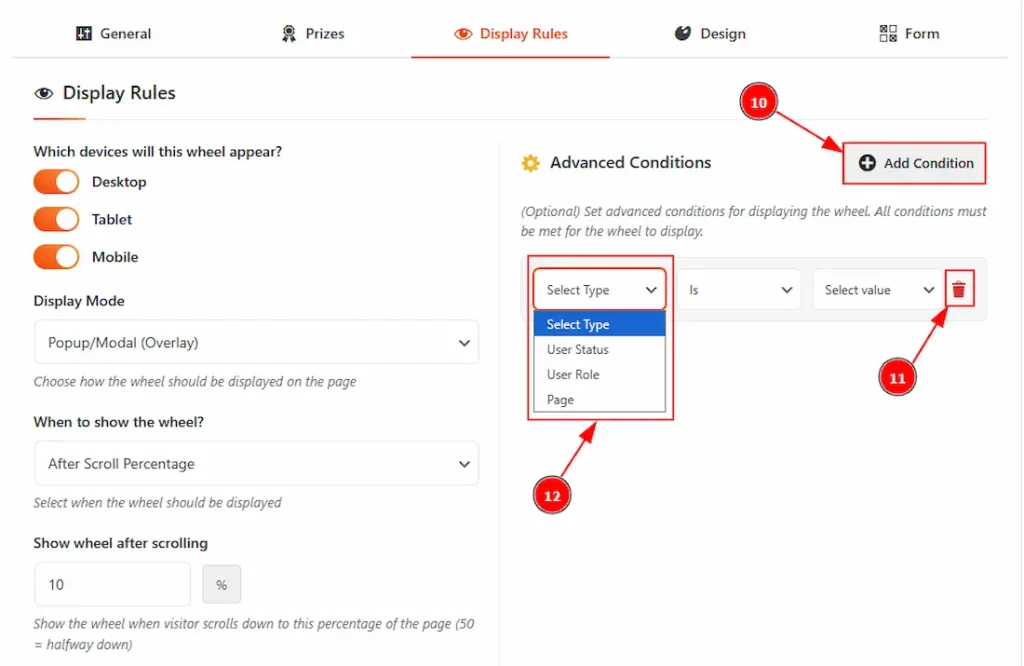Switch off the Mobile device toggle
Viewport: 1024px width, 666px height.
tap(56, 257)
